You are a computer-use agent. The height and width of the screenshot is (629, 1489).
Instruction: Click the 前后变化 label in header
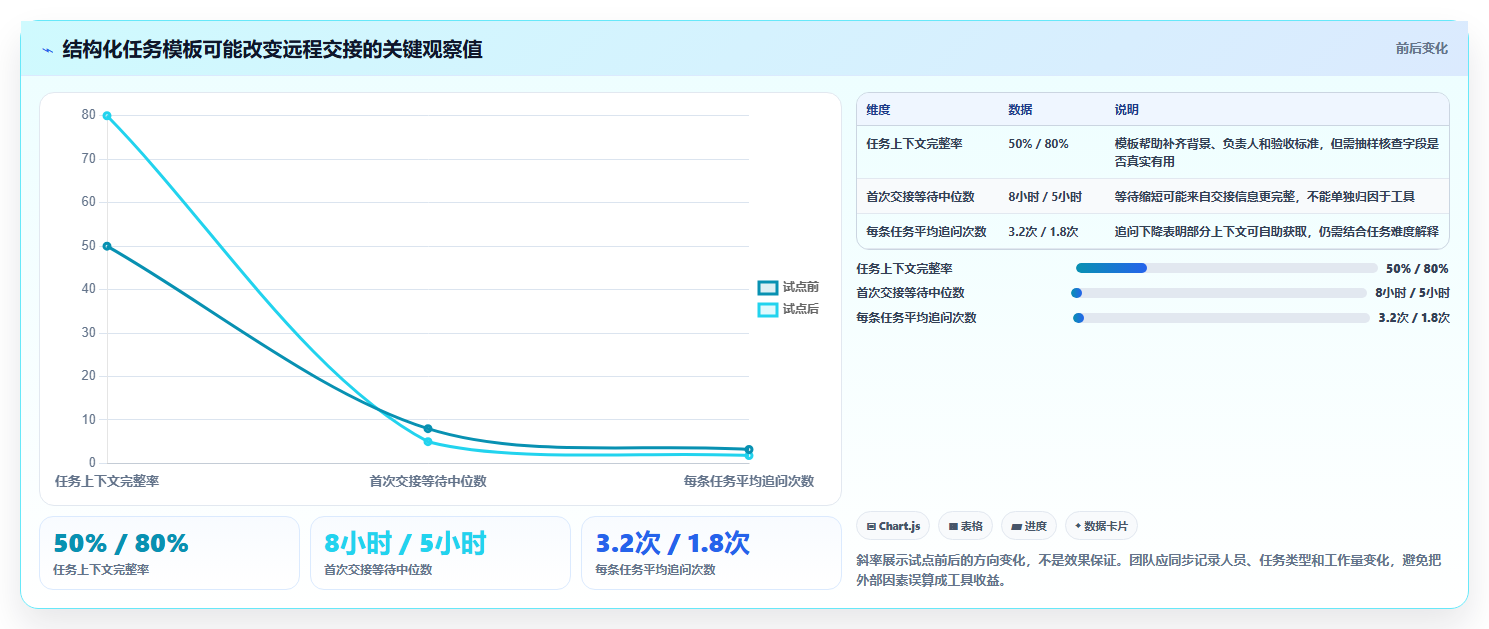1421,48
